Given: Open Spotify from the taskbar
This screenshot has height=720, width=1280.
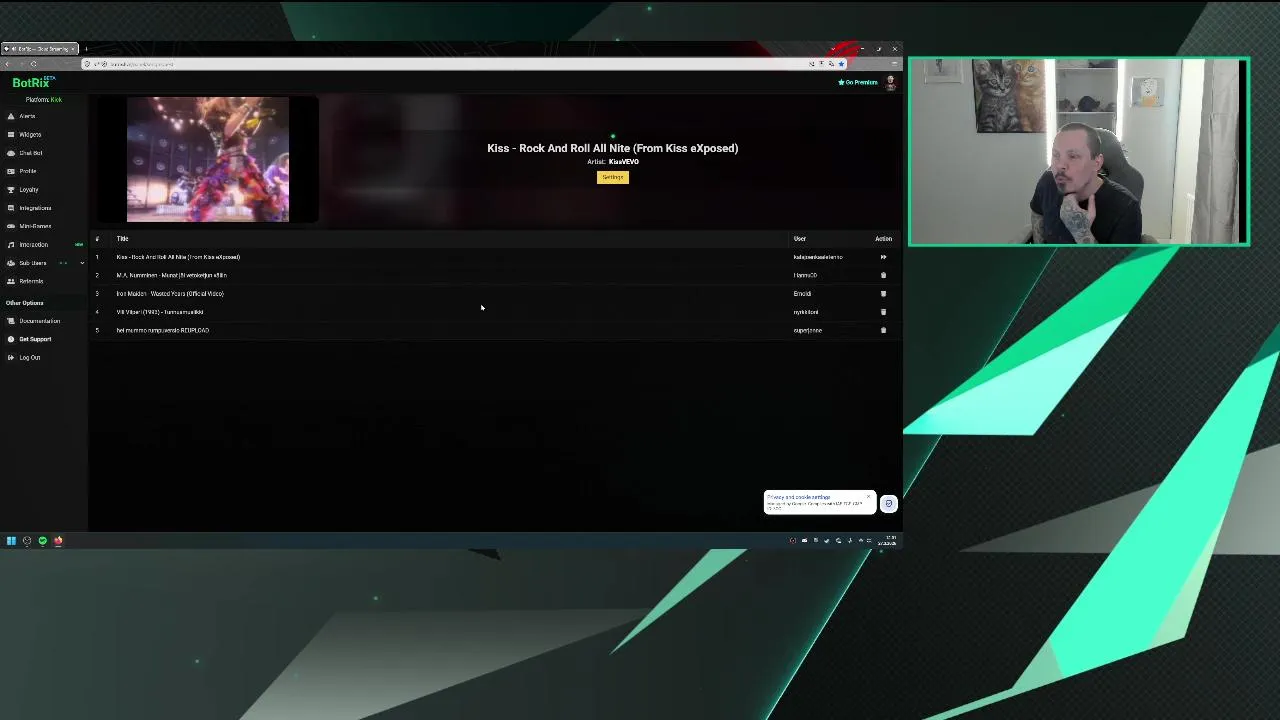Looking at the screenshot, I should point(42,541).
